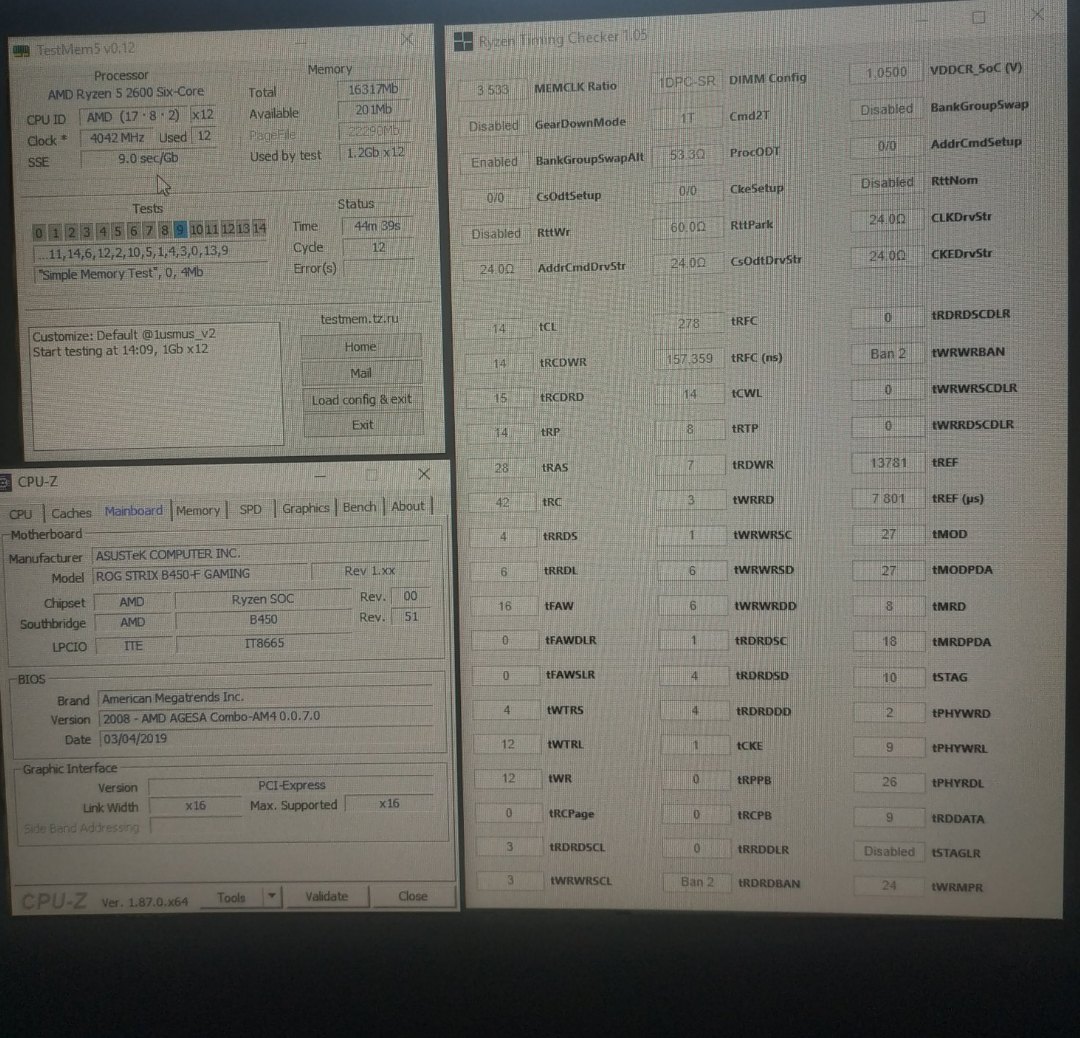Click the Exit button in TestMem5
The height and width of the screenshot is (1038, 1080).
pos(362,425)
